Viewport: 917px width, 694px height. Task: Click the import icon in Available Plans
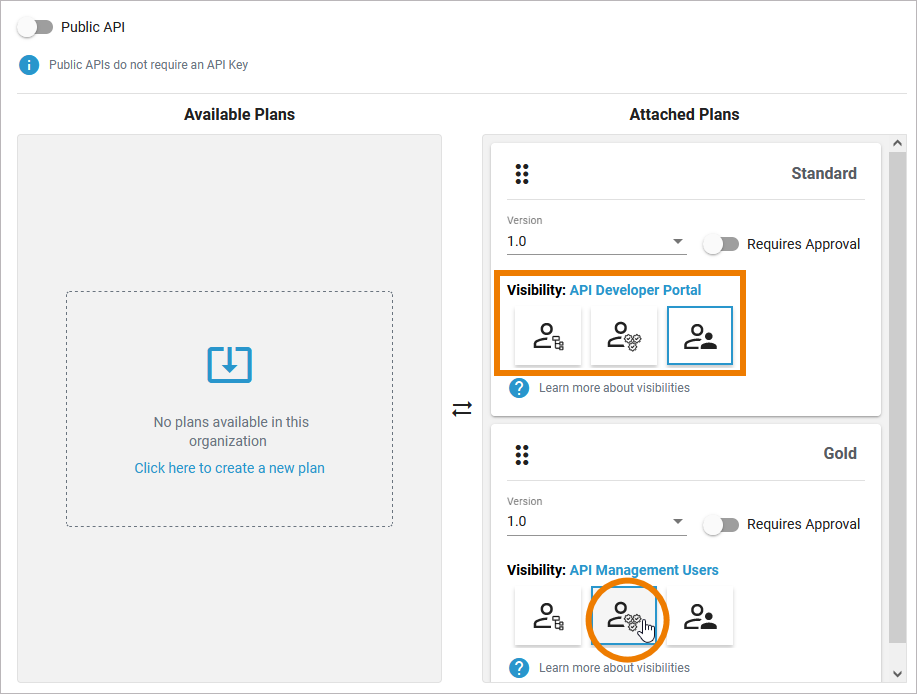pos(229,364)
